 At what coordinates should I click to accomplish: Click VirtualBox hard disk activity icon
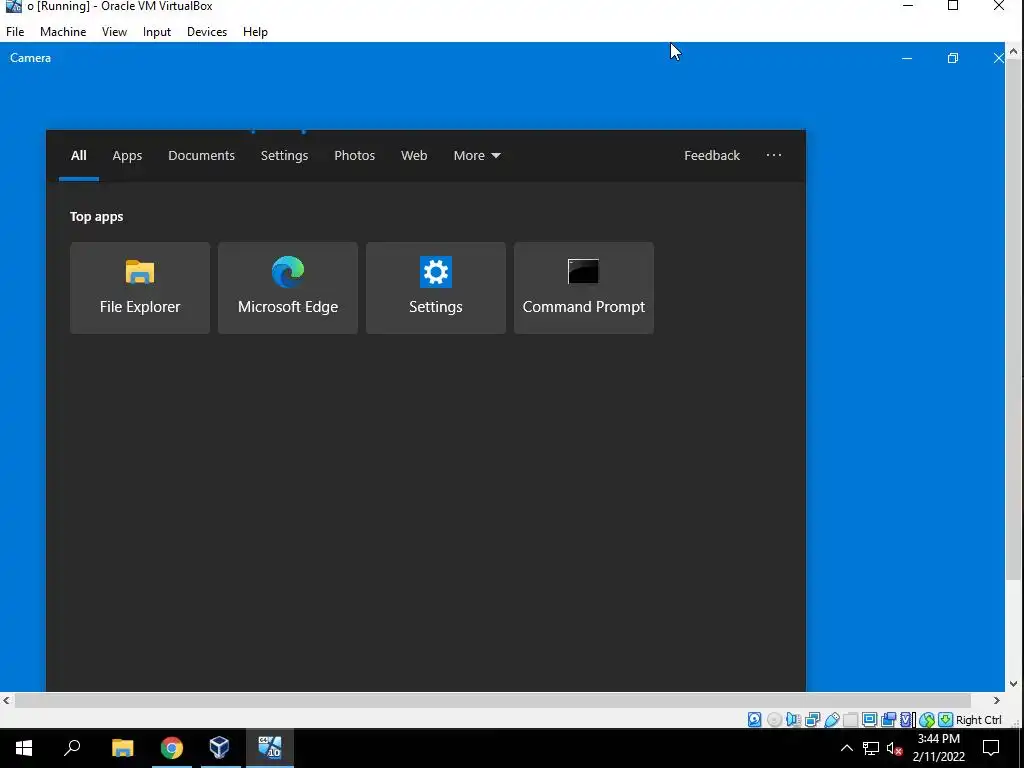click(x=754, y=720)
